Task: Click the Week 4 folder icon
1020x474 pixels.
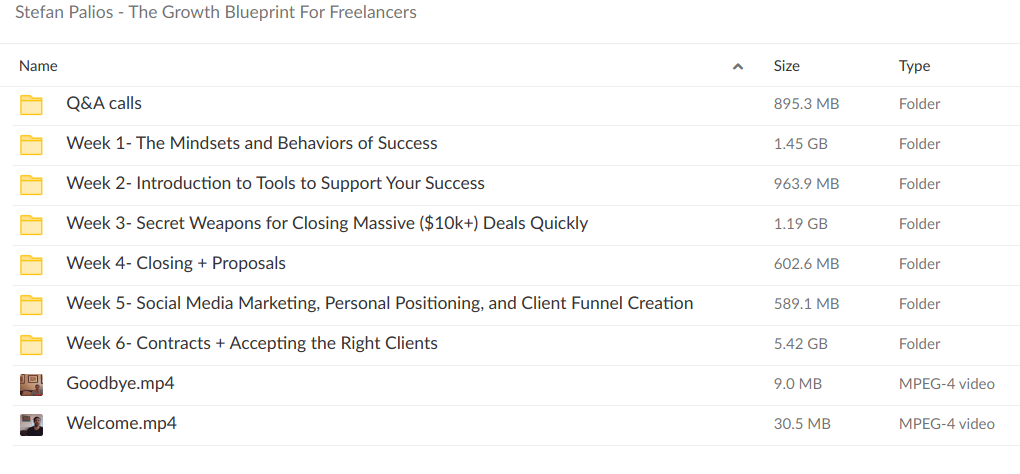Action: tap(32, 265)
